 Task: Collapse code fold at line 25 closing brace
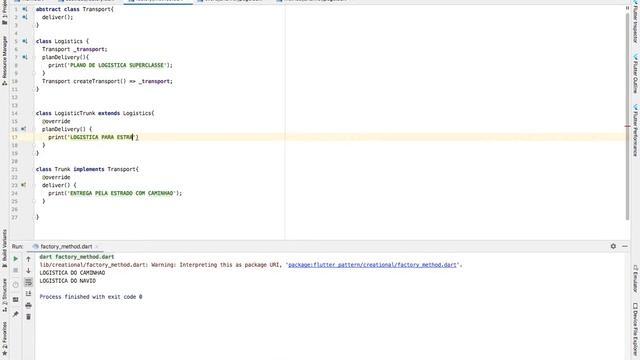(x=35, y=201)
